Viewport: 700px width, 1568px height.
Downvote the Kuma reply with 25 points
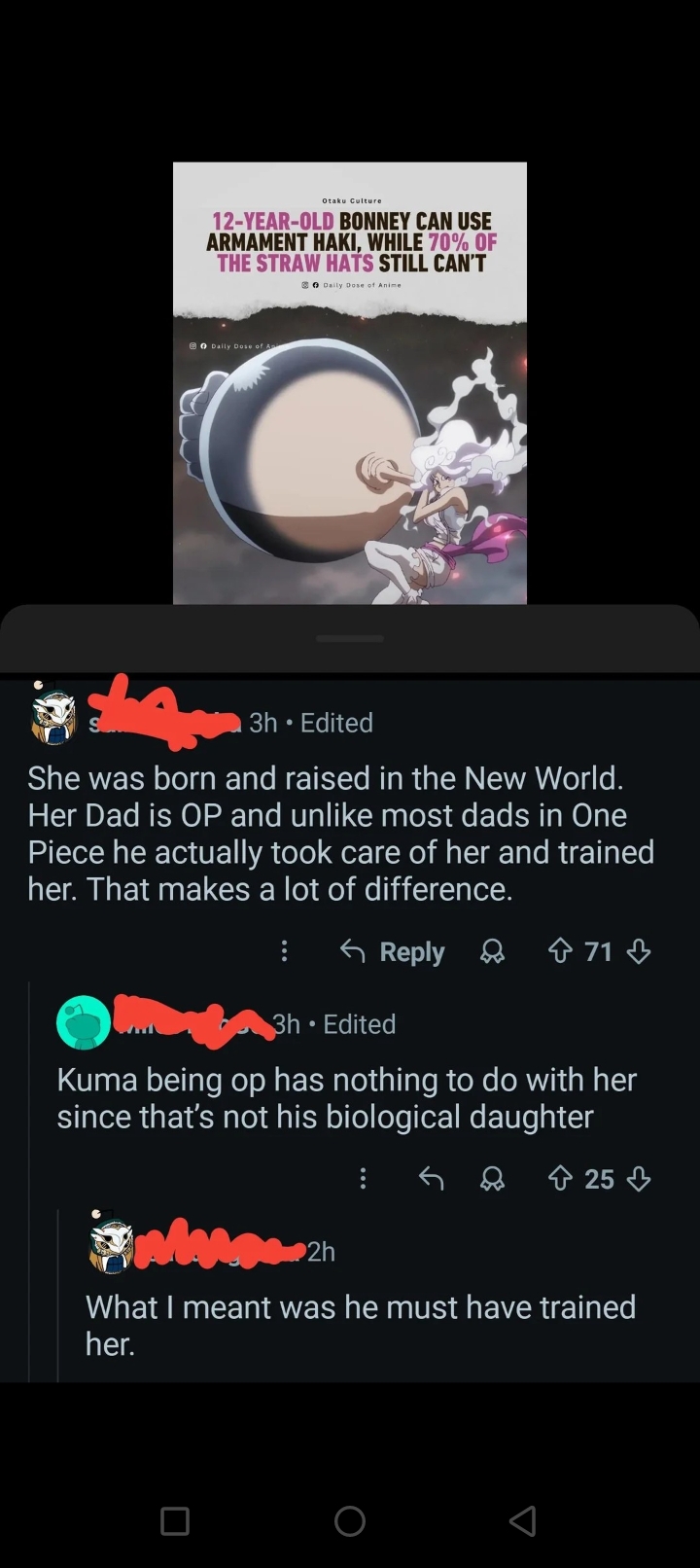pos(639,1179)
